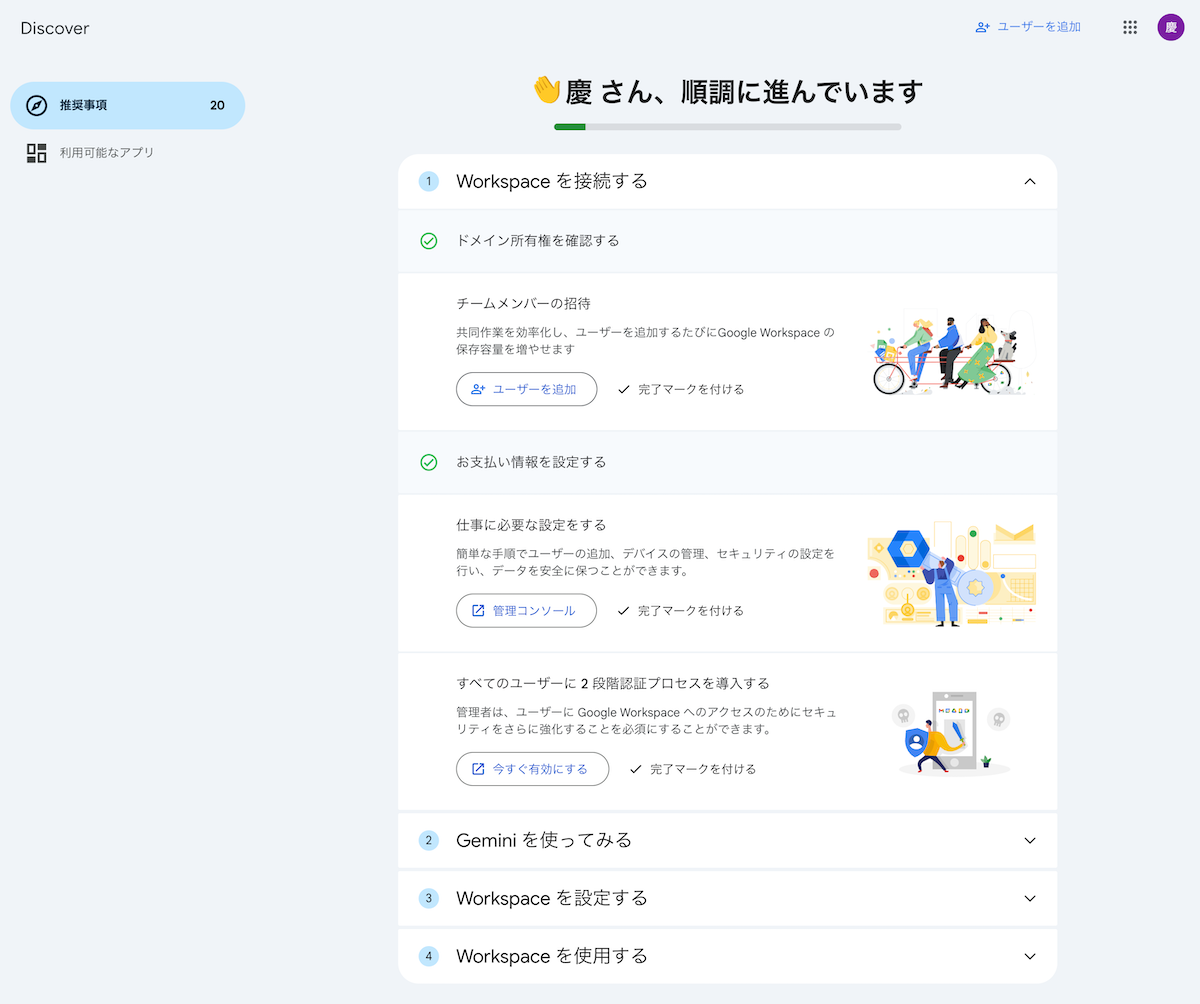Click the お支払い情報を設定する row text

(531, 462)
